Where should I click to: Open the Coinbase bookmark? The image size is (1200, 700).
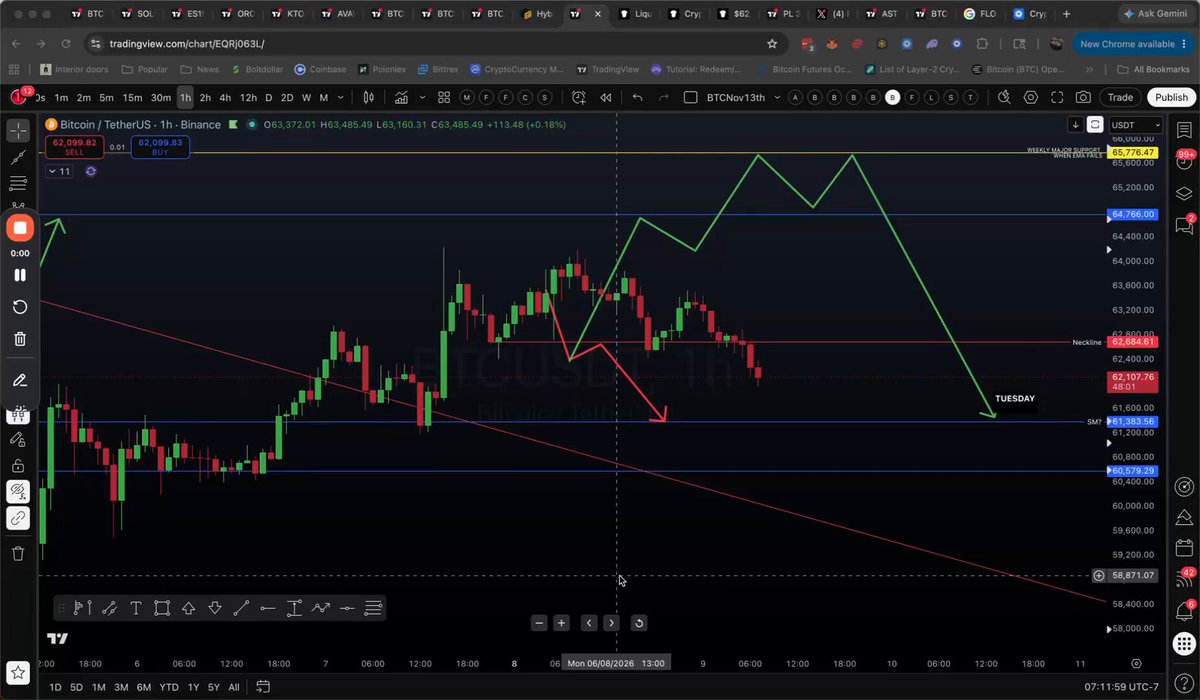click(320, 69)
